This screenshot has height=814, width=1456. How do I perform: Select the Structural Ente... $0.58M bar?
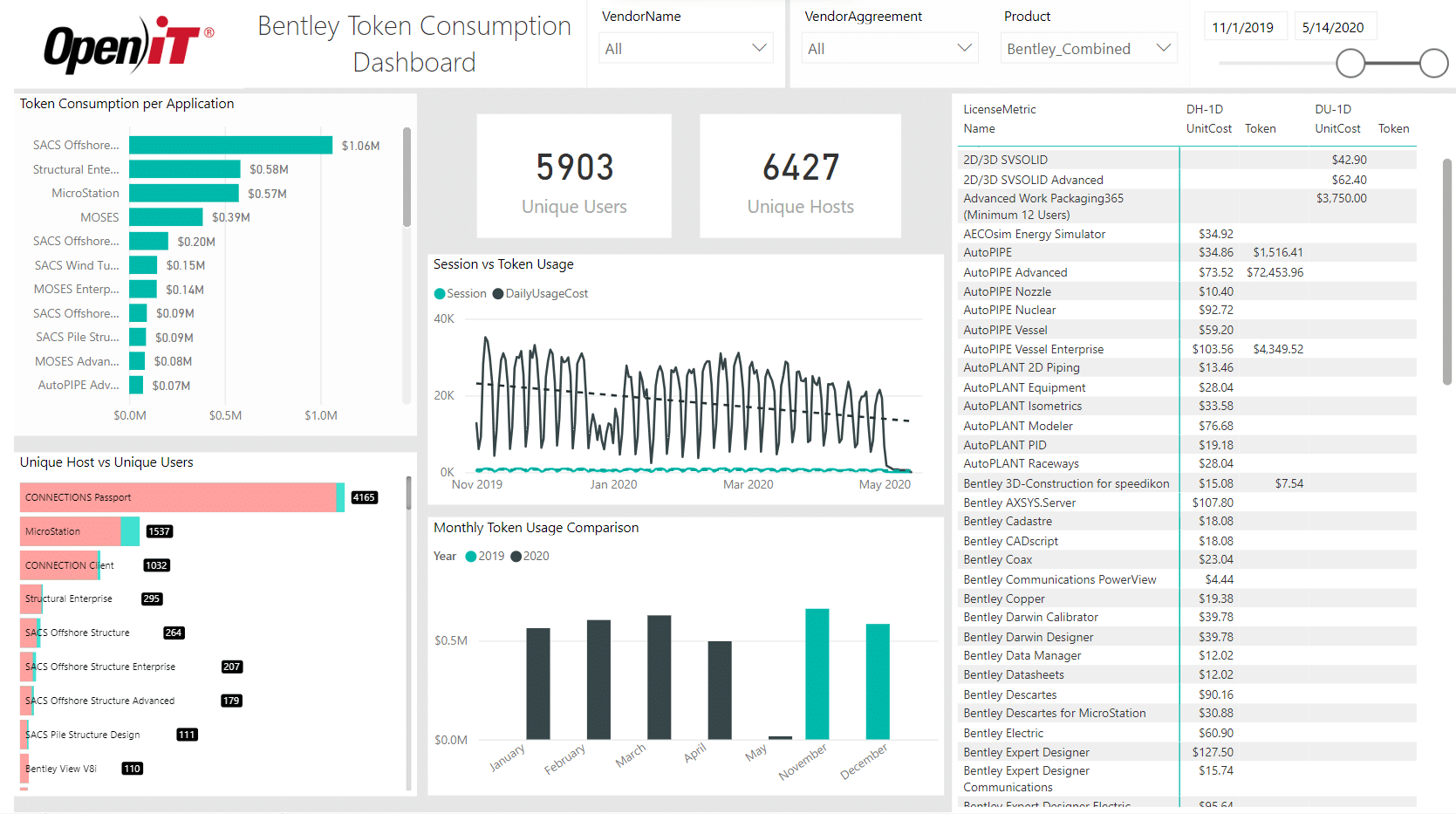[x=184, y=169]
